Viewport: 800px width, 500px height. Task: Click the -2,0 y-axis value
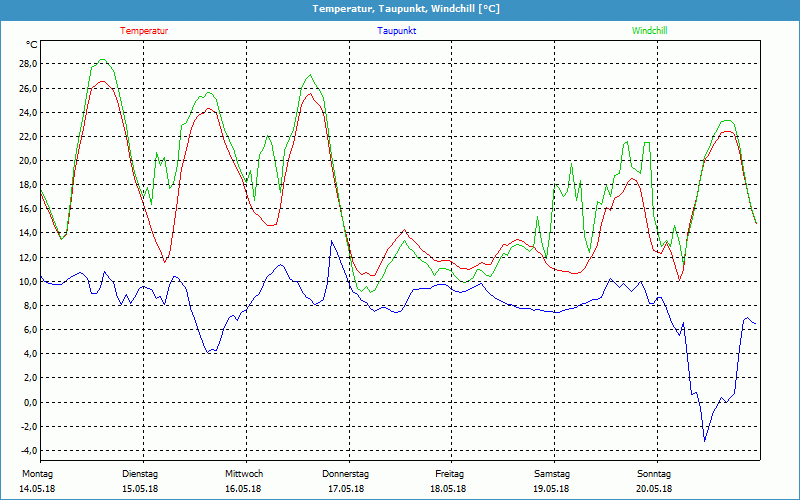pyautogui.click(x=30, y=427)
